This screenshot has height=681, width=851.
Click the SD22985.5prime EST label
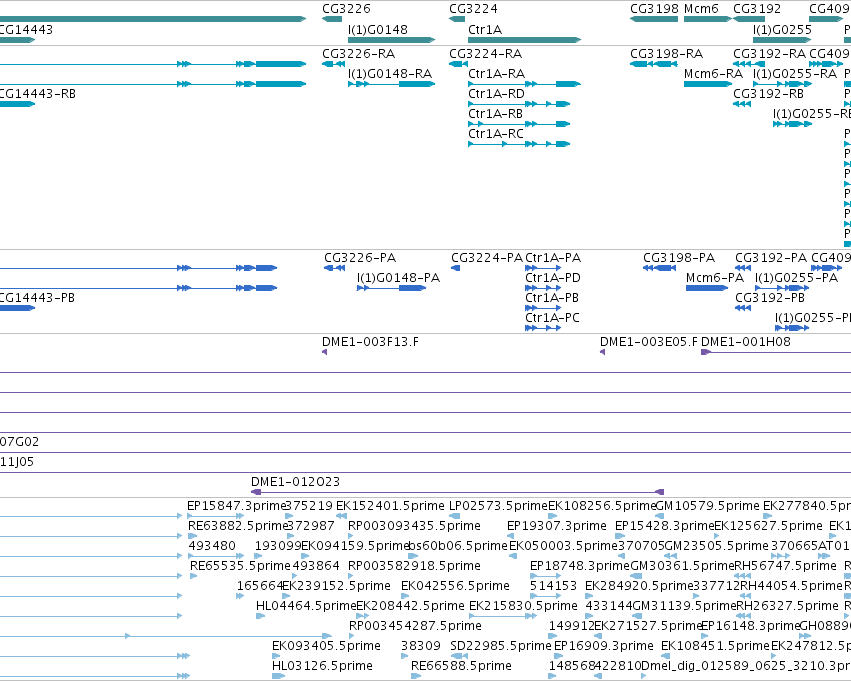point(501,645)
